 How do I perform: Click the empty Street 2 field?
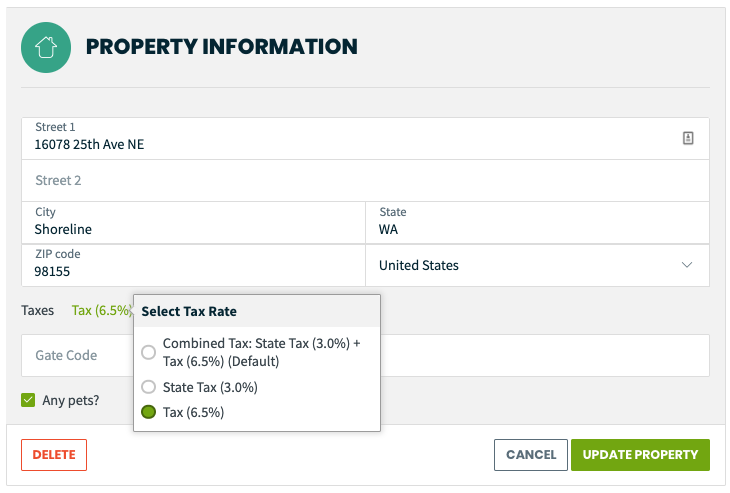pos(365,181)
